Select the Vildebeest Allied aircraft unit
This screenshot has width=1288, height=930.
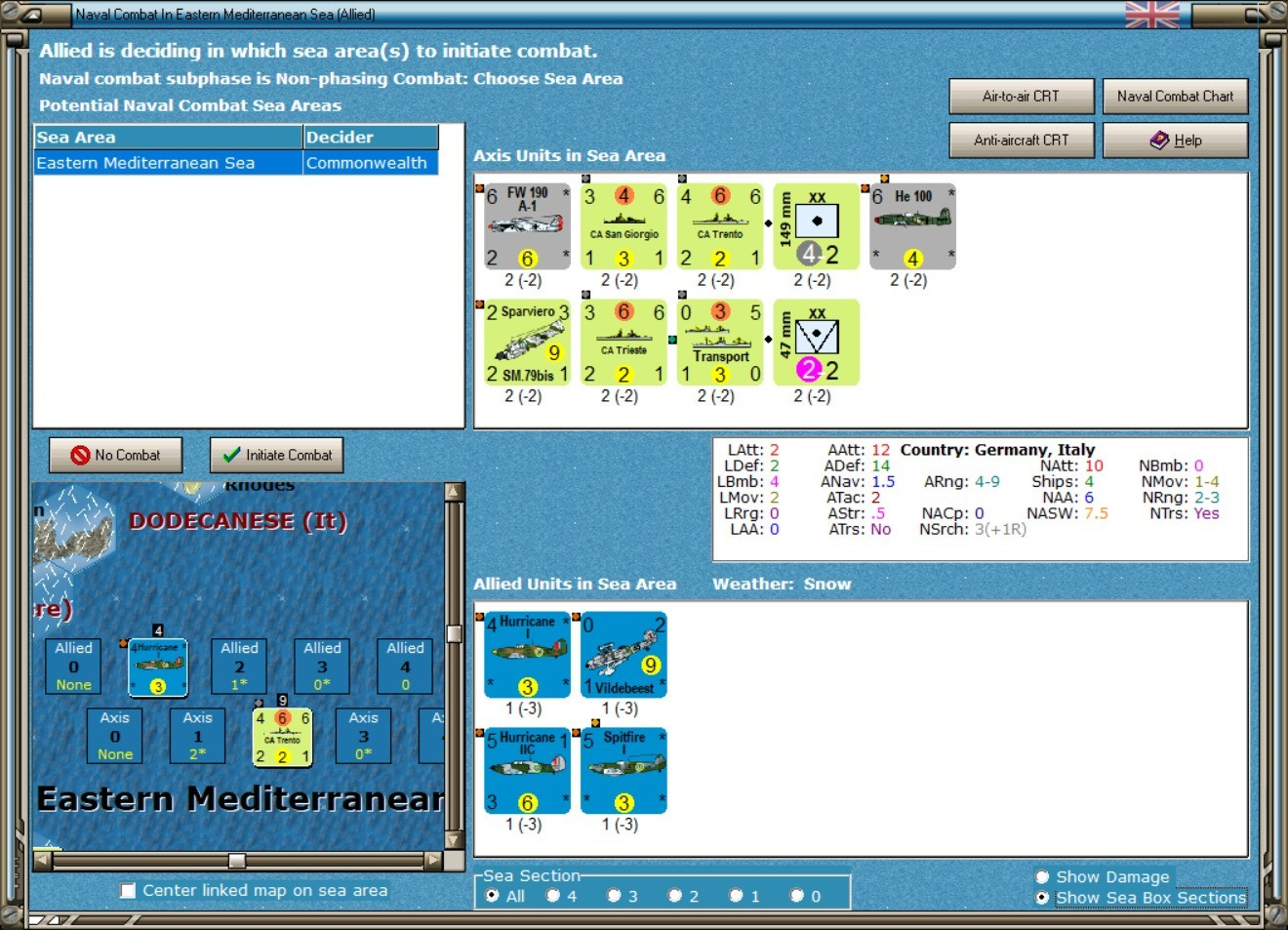coord(624,655)
